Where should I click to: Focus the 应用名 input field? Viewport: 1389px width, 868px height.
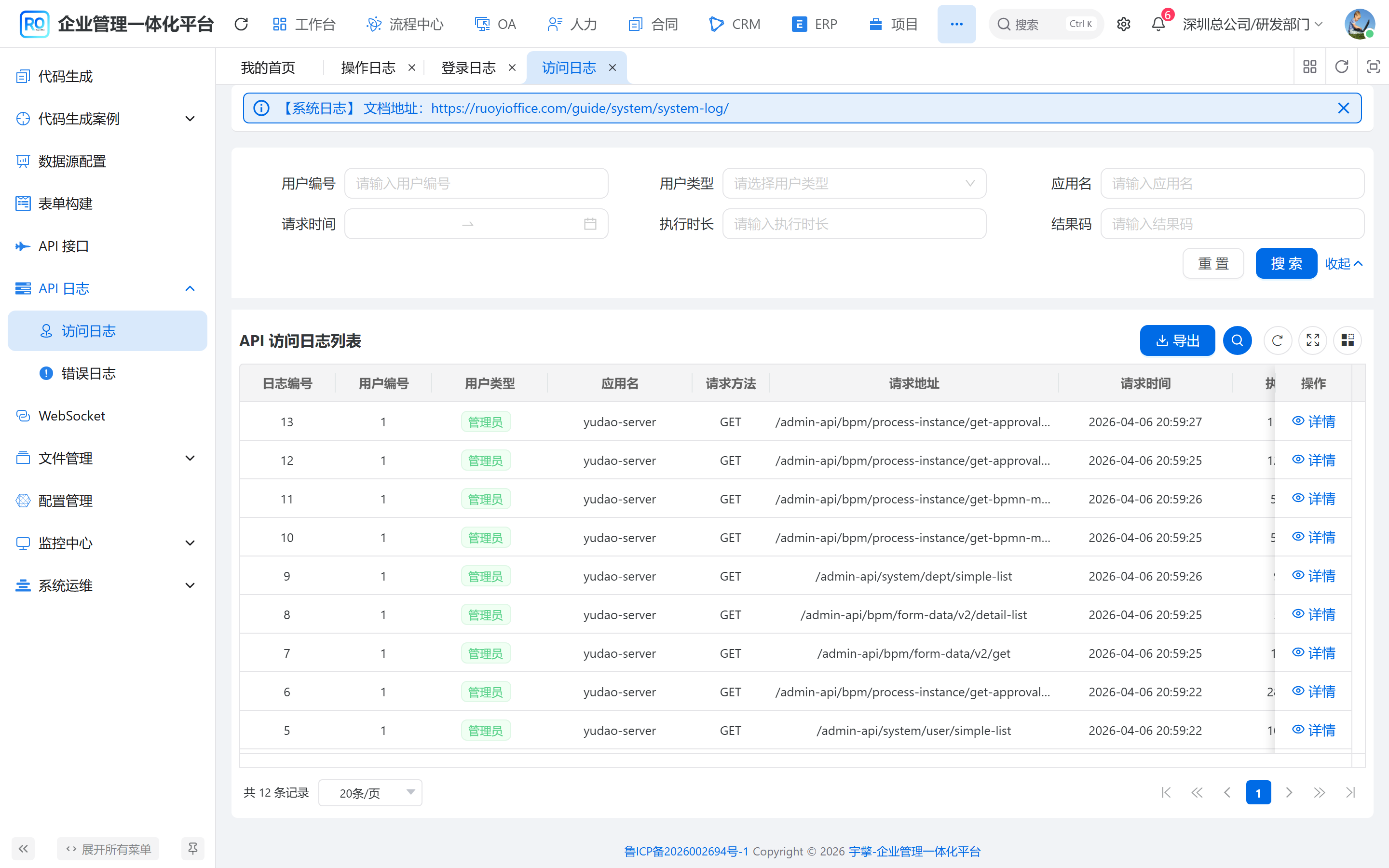pos(1232,183)
